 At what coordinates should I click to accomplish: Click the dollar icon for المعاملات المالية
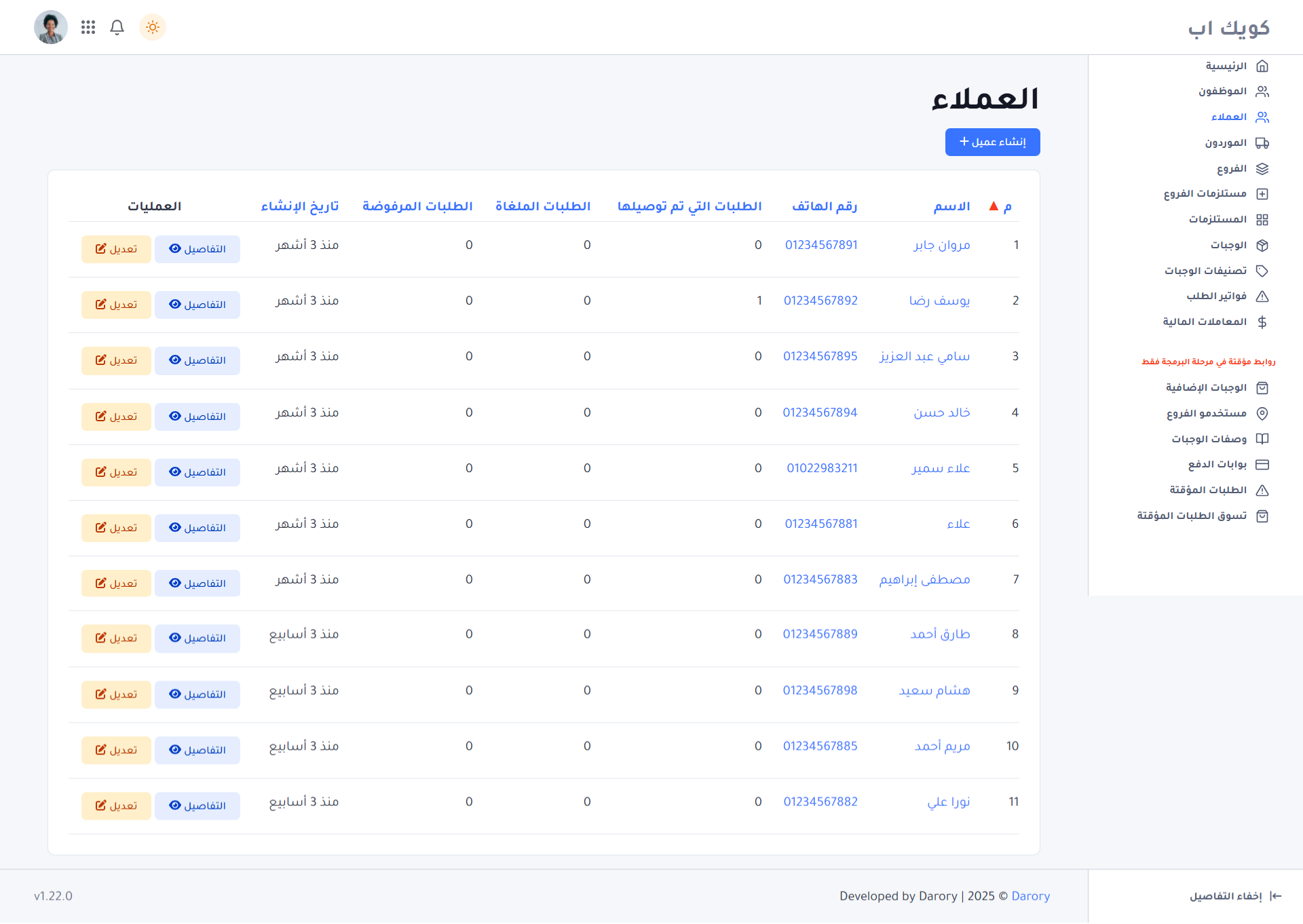pyautogui.click(x=1262, y=322)
